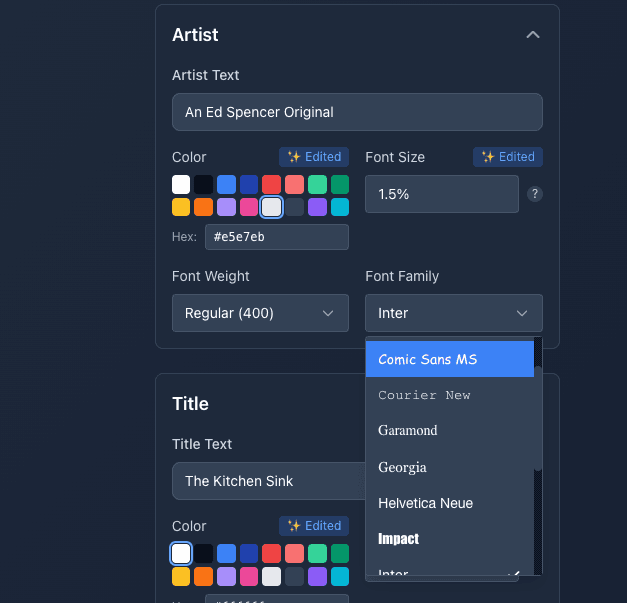
Task: Select bright blue swatch in Artist palette
Action: pyautogui.click(x=226, y=184)
